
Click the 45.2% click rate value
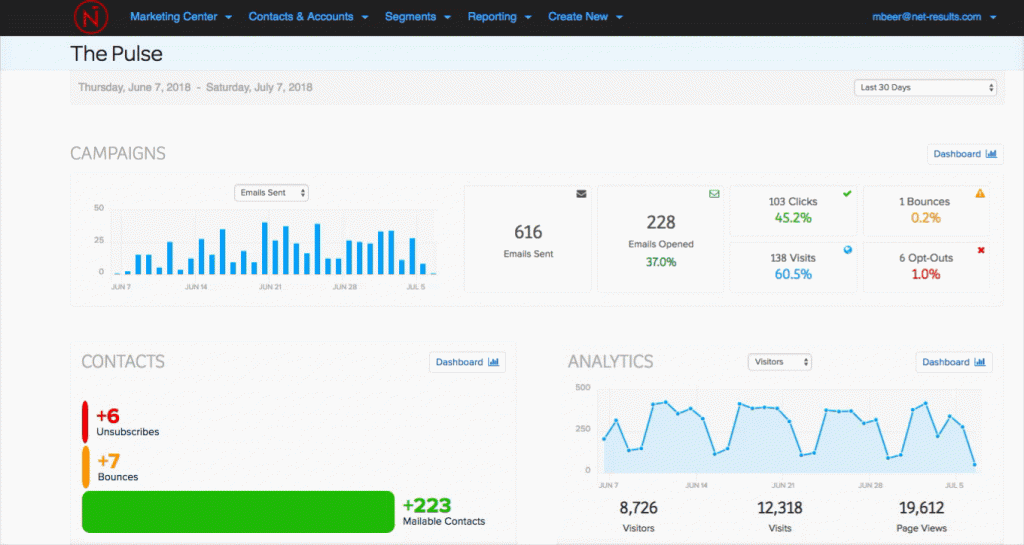(793, 218)
